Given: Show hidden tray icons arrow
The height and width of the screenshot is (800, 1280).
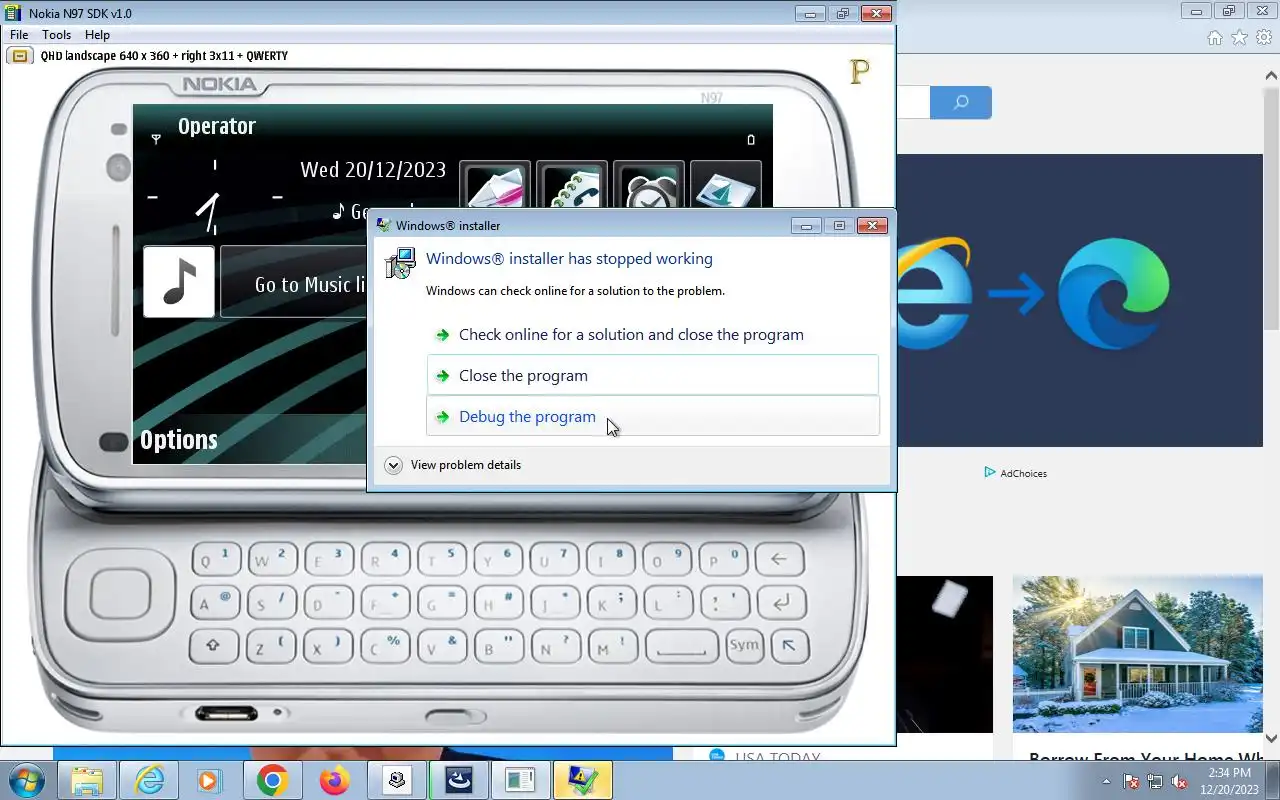Looking at the screenshot, I should coord(1106,781).
